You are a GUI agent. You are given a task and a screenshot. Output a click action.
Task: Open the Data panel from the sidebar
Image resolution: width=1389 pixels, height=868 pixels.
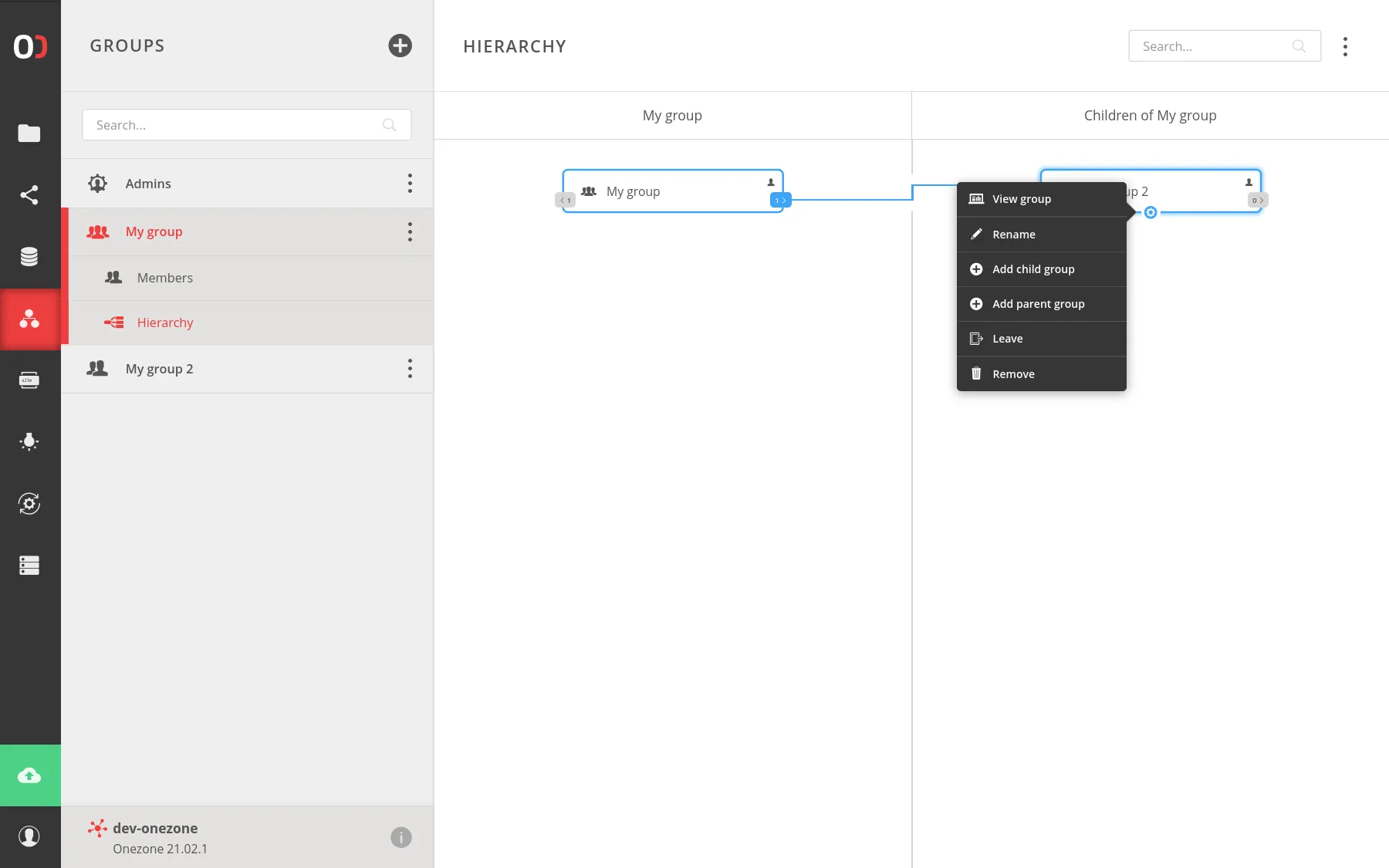29,133
